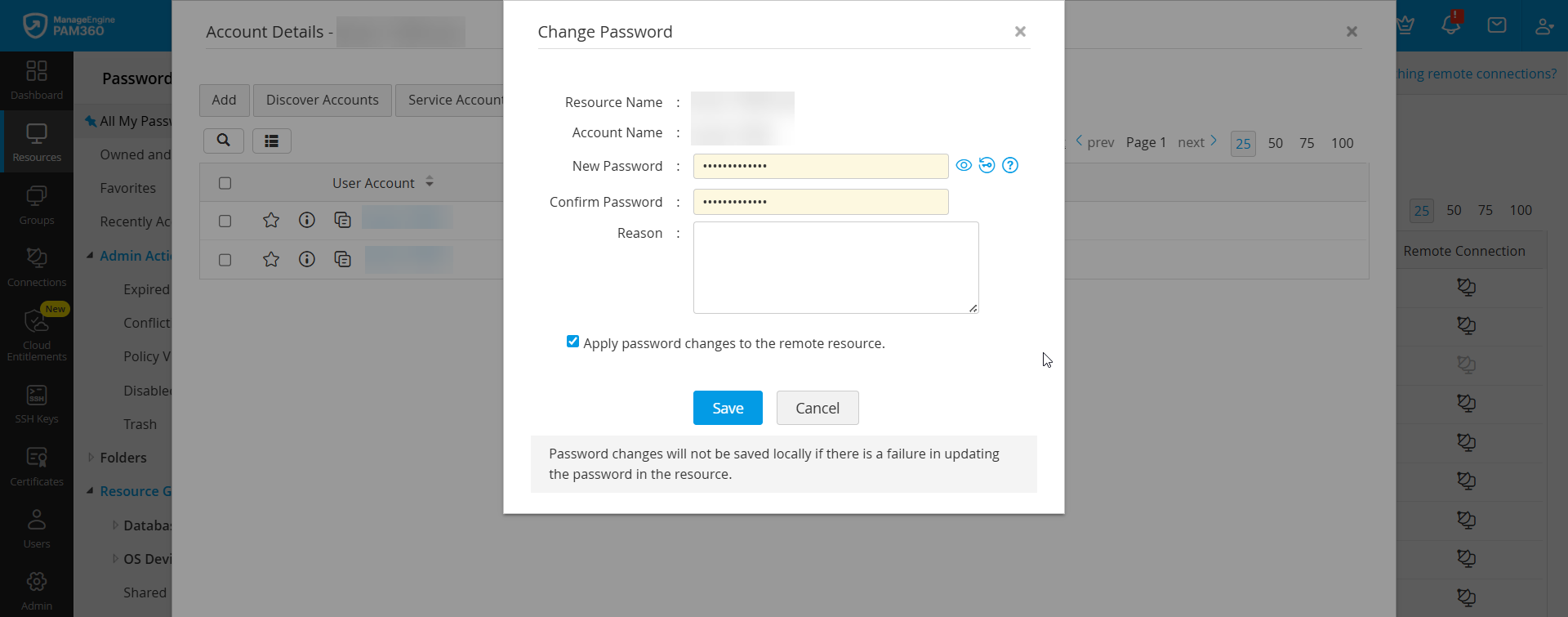Image resolution: width=1568 pixels, height=617 pixels.
Task: Cancel the Change Password dialog
Action: [817, 407]
